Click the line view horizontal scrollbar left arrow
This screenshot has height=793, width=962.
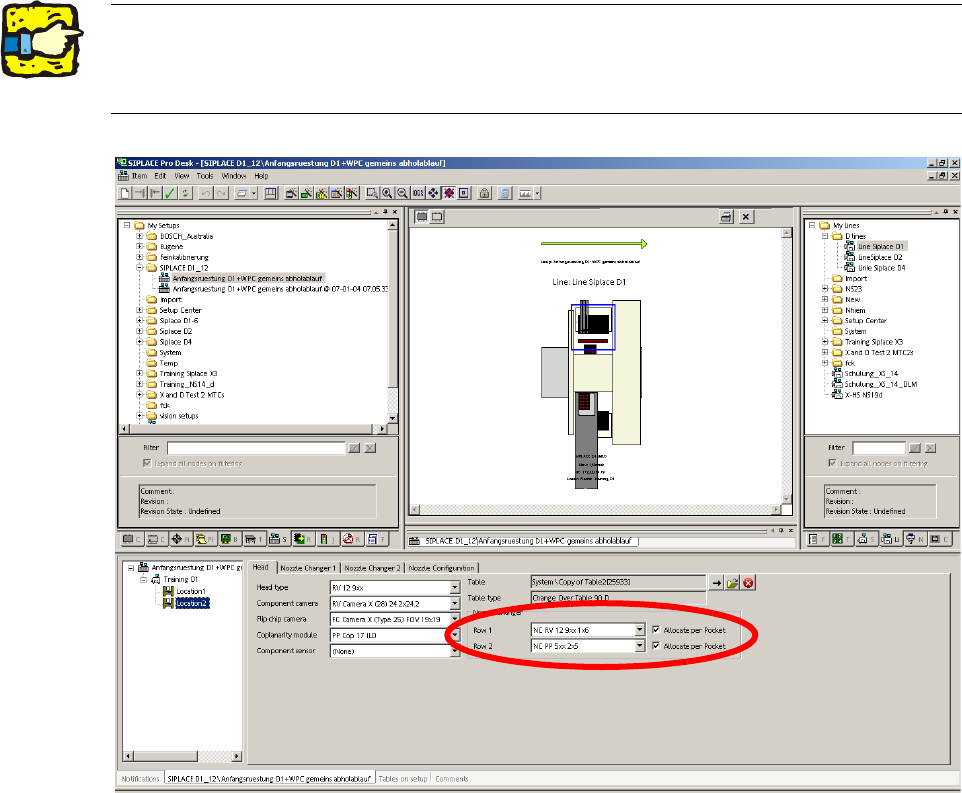[x=415, y=510]
